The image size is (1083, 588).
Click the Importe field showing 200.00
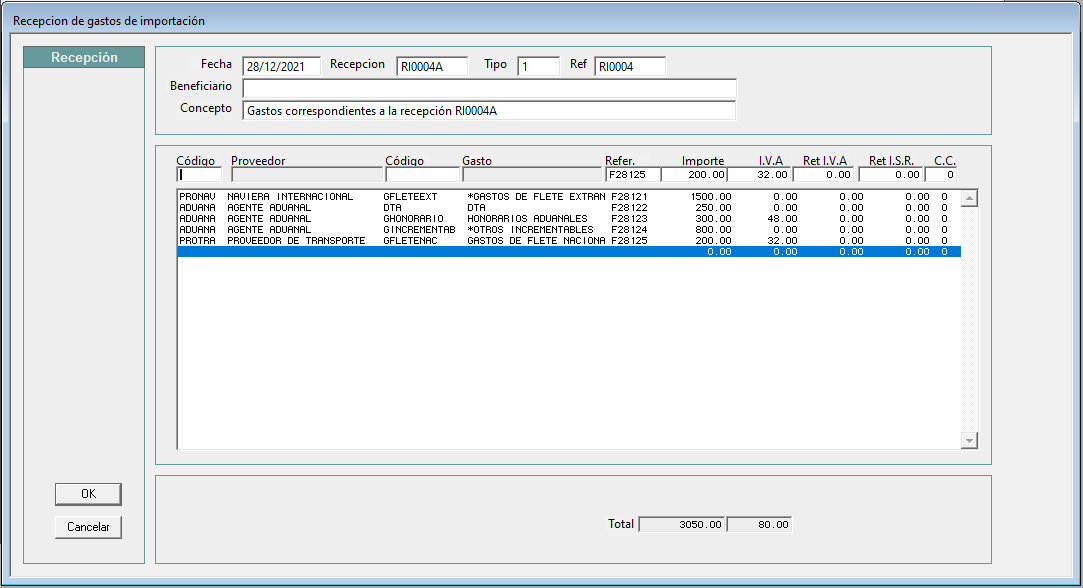pos(694,175)
